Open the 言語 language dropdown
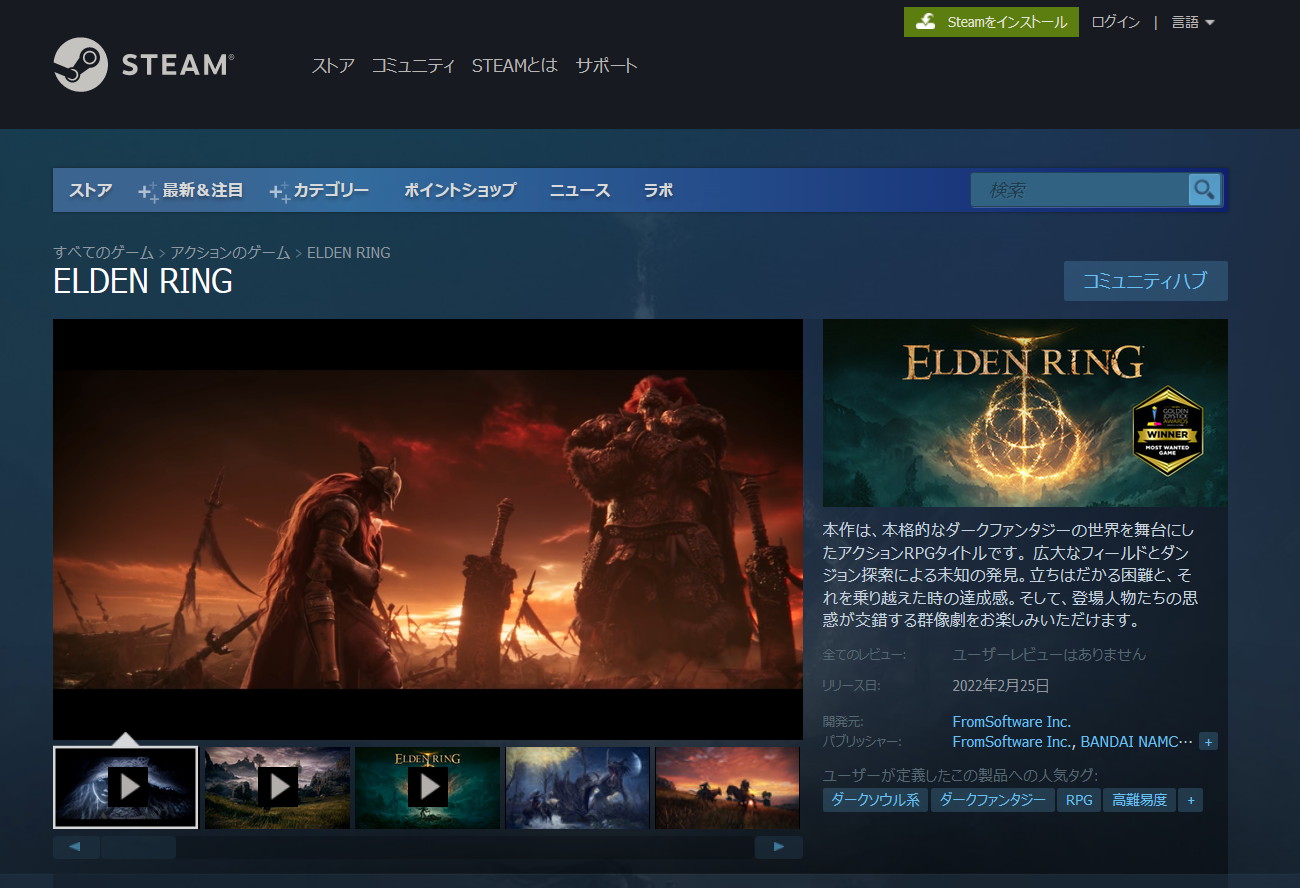The width and height of the screenshot is (1300, 888). [1193, 22]
